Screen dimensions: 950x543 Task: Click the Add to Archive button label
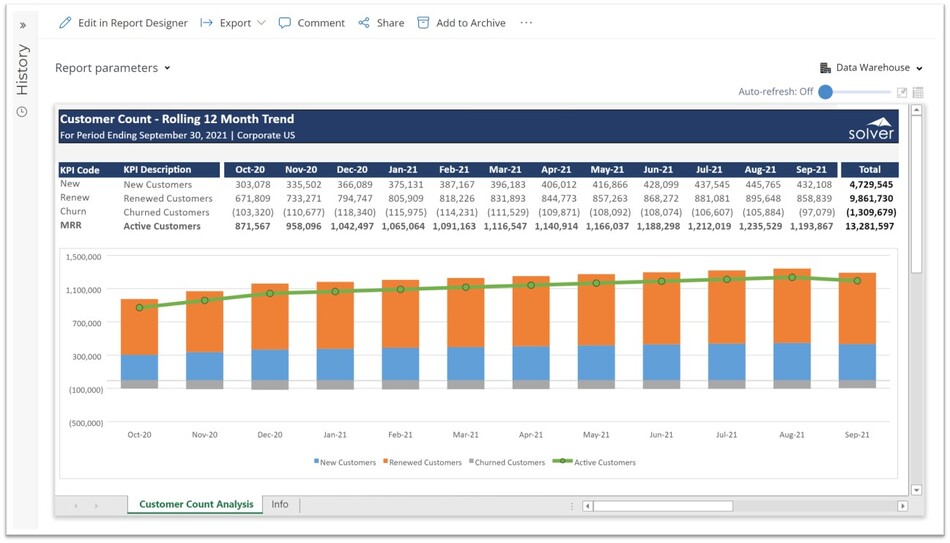click(x=470, y=23)
